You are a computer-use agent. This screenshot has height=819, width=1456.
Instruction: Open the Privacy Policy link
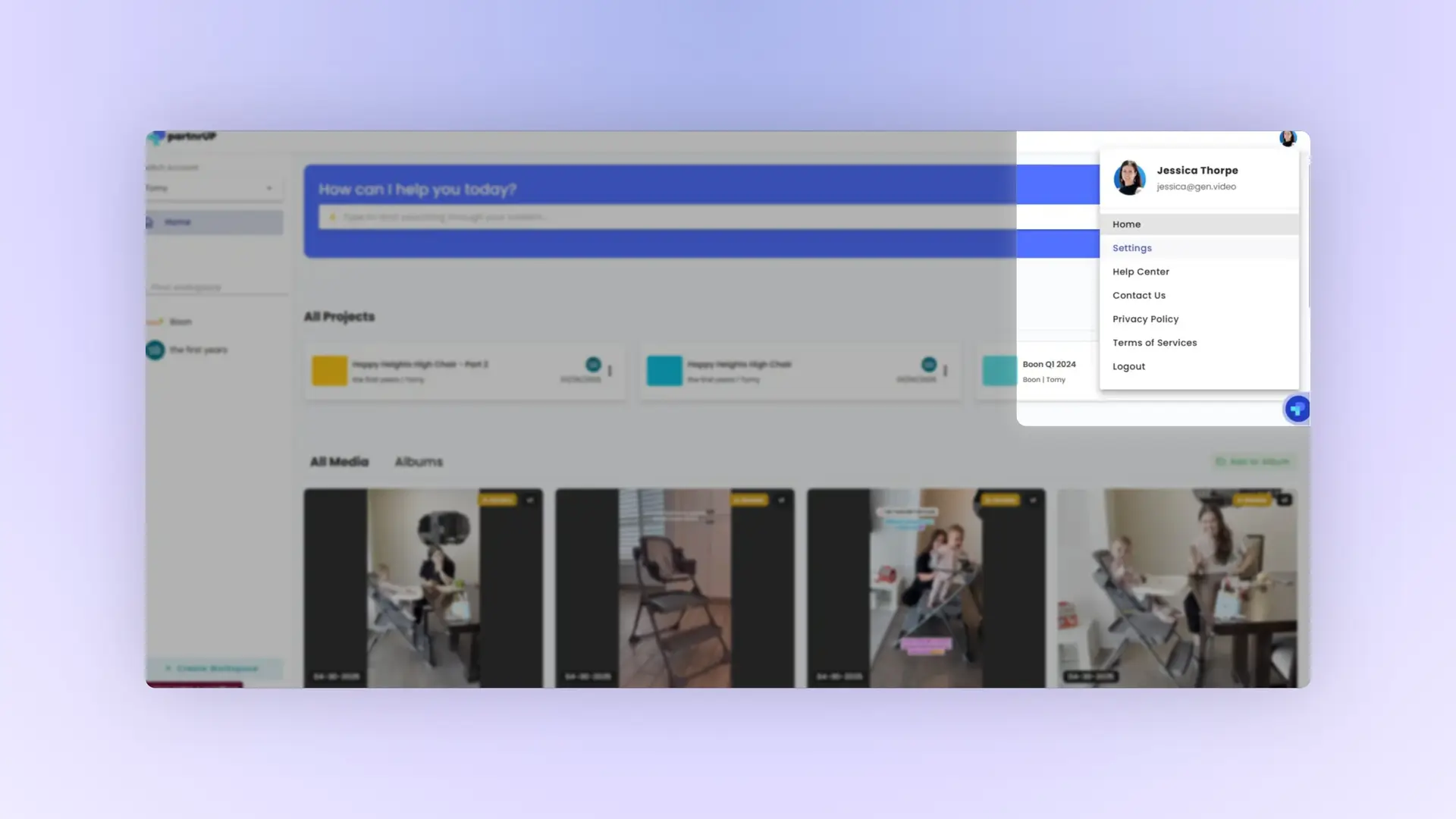1145,318
